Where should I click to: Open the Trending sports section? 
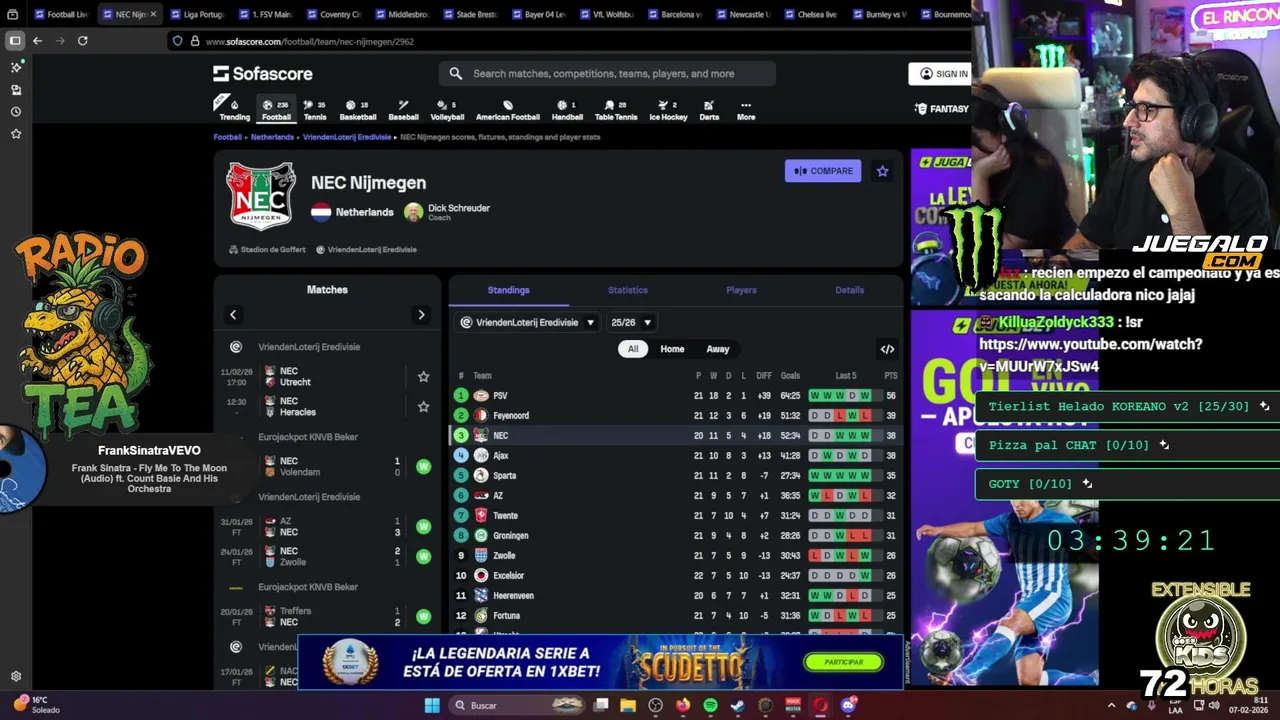pyautogui.click(x=234, y=110)
